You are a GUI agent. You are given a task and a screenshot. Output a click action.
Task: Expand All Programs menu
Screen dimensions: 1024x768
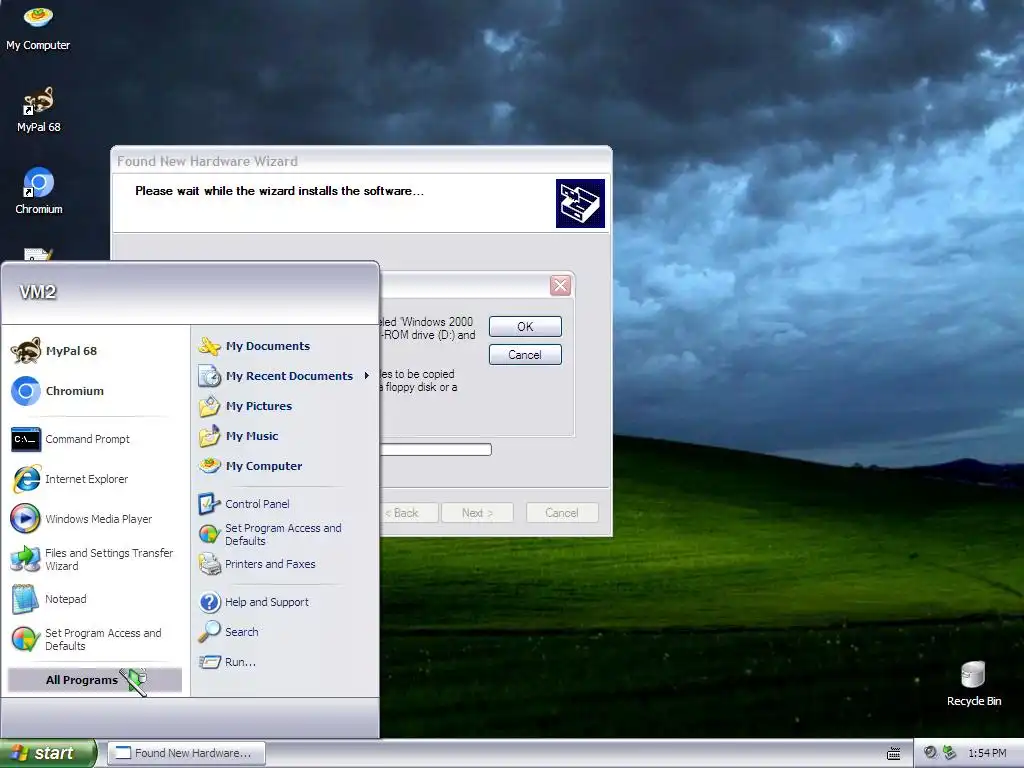coord(95,680)
